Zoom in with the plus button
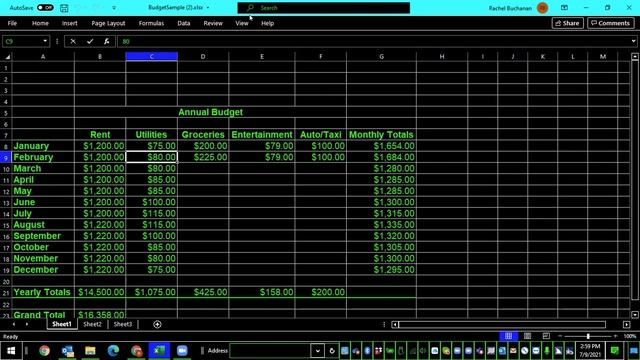Viewport: 640px width, 360px height. click(616, 336)
